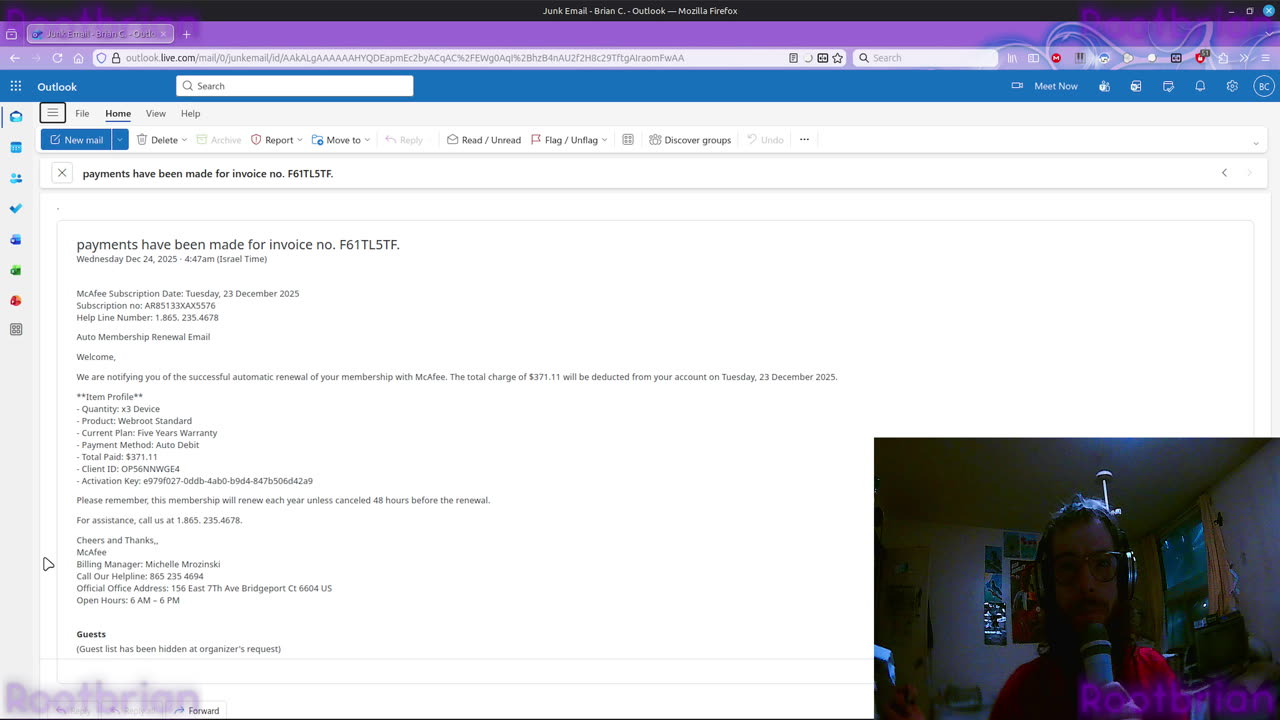The width and height of the screenshot is (1280, 720).
Task: Switch to the View ribbon tab
Action: 155,113
